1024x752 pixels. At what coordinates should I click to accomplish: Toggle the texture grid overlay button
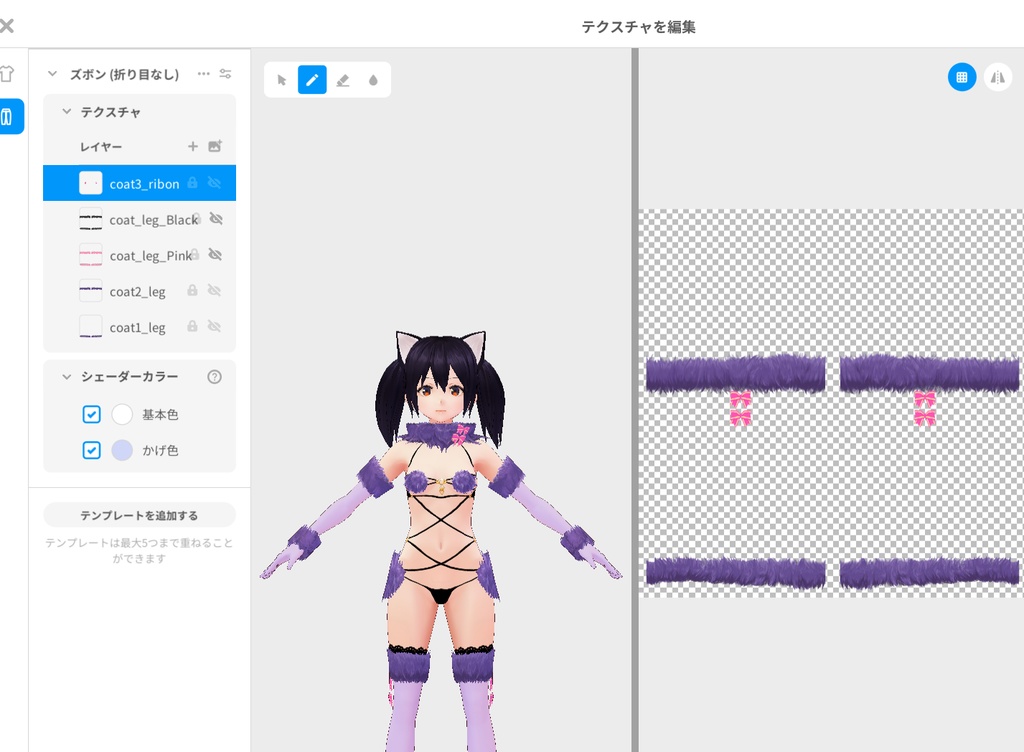point(961,76)
